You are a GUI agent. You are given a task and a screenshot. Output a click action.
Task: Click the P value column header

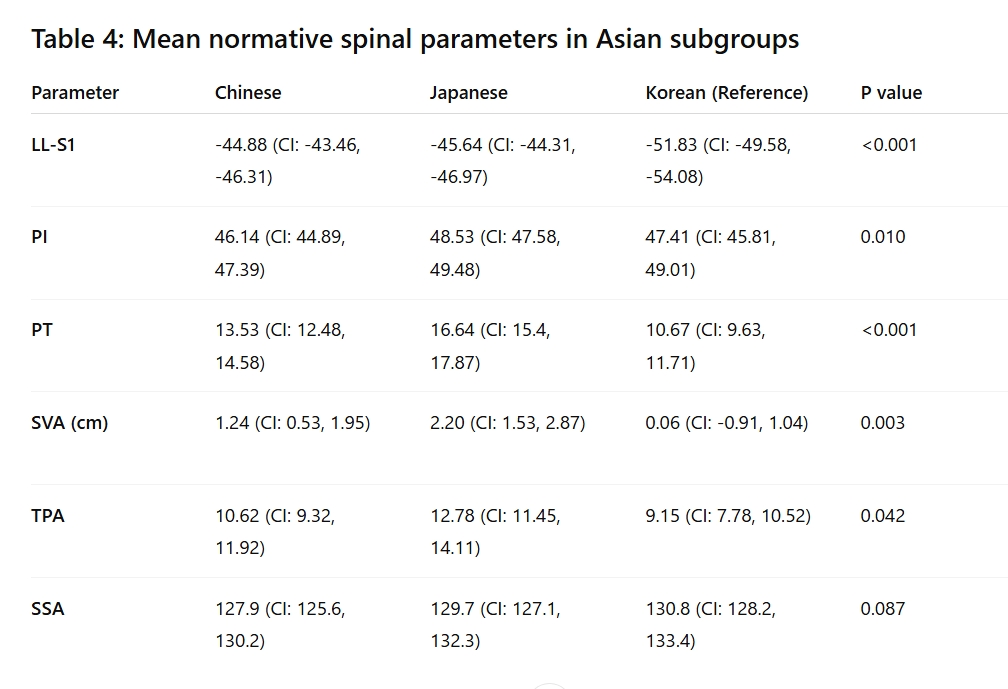[892, 93]
